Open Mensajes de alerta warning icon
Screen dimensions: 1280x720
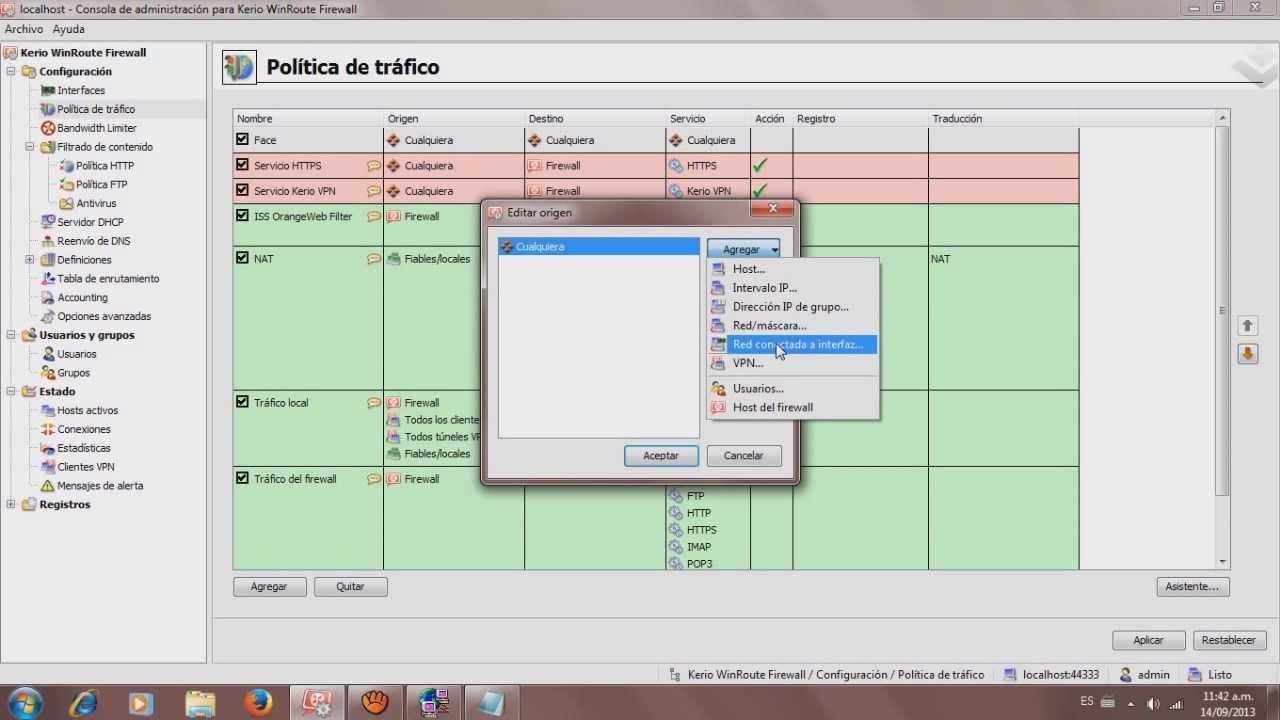tap(48, 486)
